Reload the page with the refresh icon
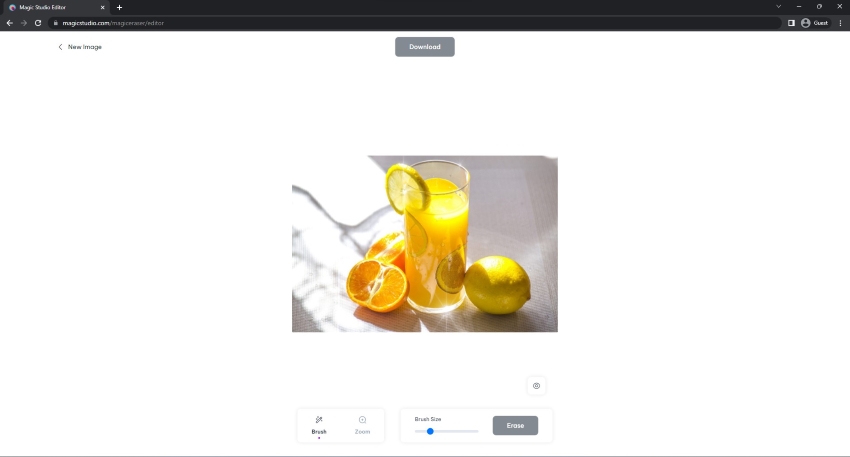Screen dimensions: 850x457 click(38, 23)
